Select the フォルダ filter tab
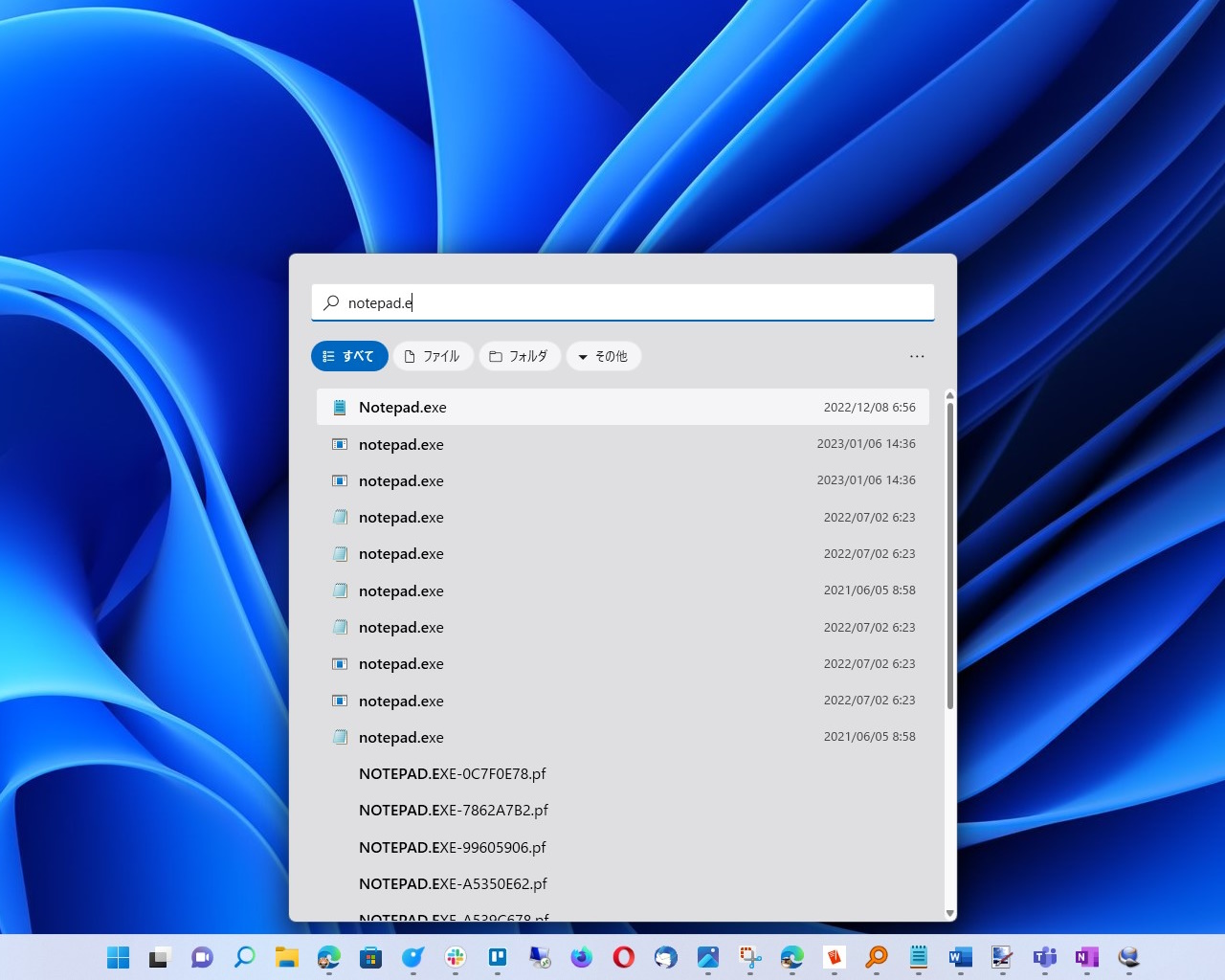Image resolution: width=1225 pixels, height=980 pixels. 519,356
